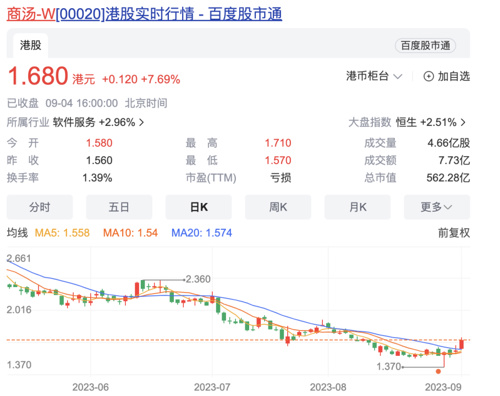Click the MA10 moving average legend
Screen dimensions: 500x396
pos(130,233)
